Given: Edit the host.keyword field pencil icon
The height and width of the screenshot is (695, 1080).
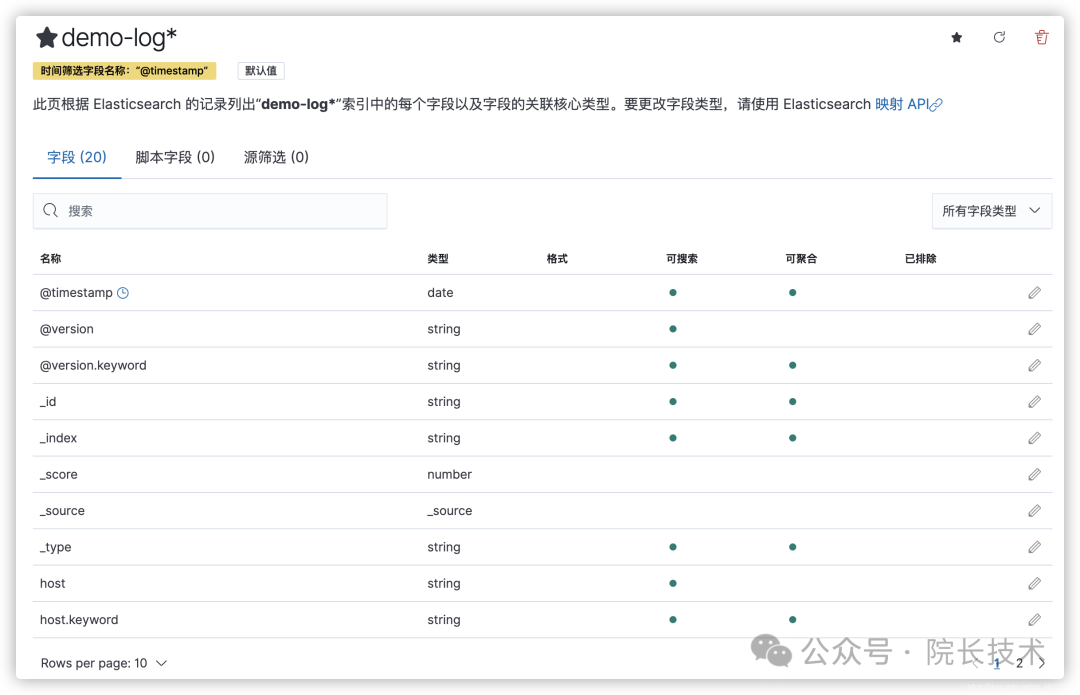Looking at the screenshot, I should pyautogui.click(x=1035, y=620).
